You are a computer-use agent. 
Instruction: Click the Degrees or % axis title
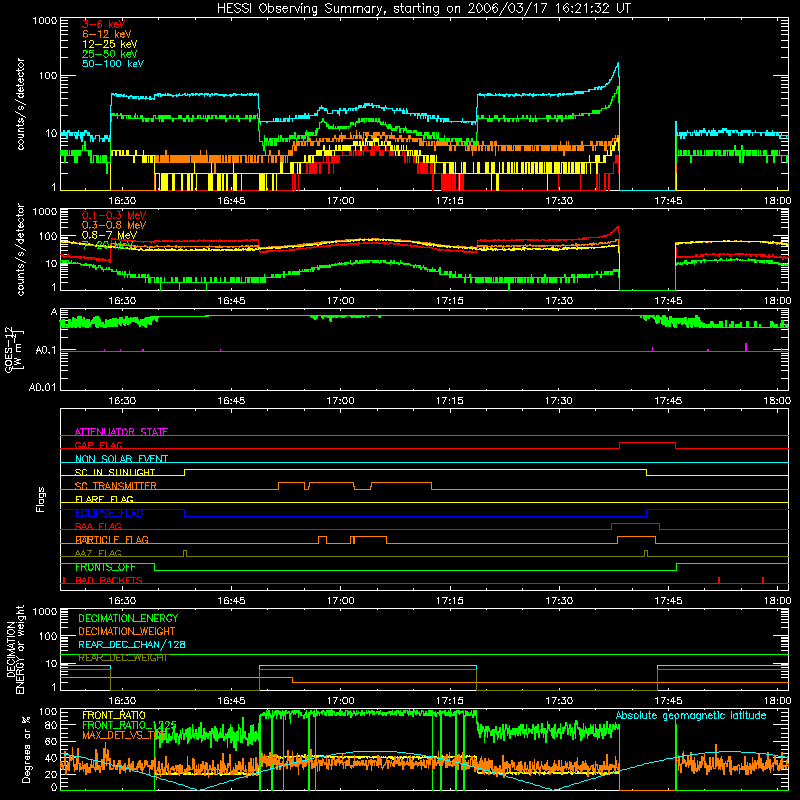tap(26, 749)
